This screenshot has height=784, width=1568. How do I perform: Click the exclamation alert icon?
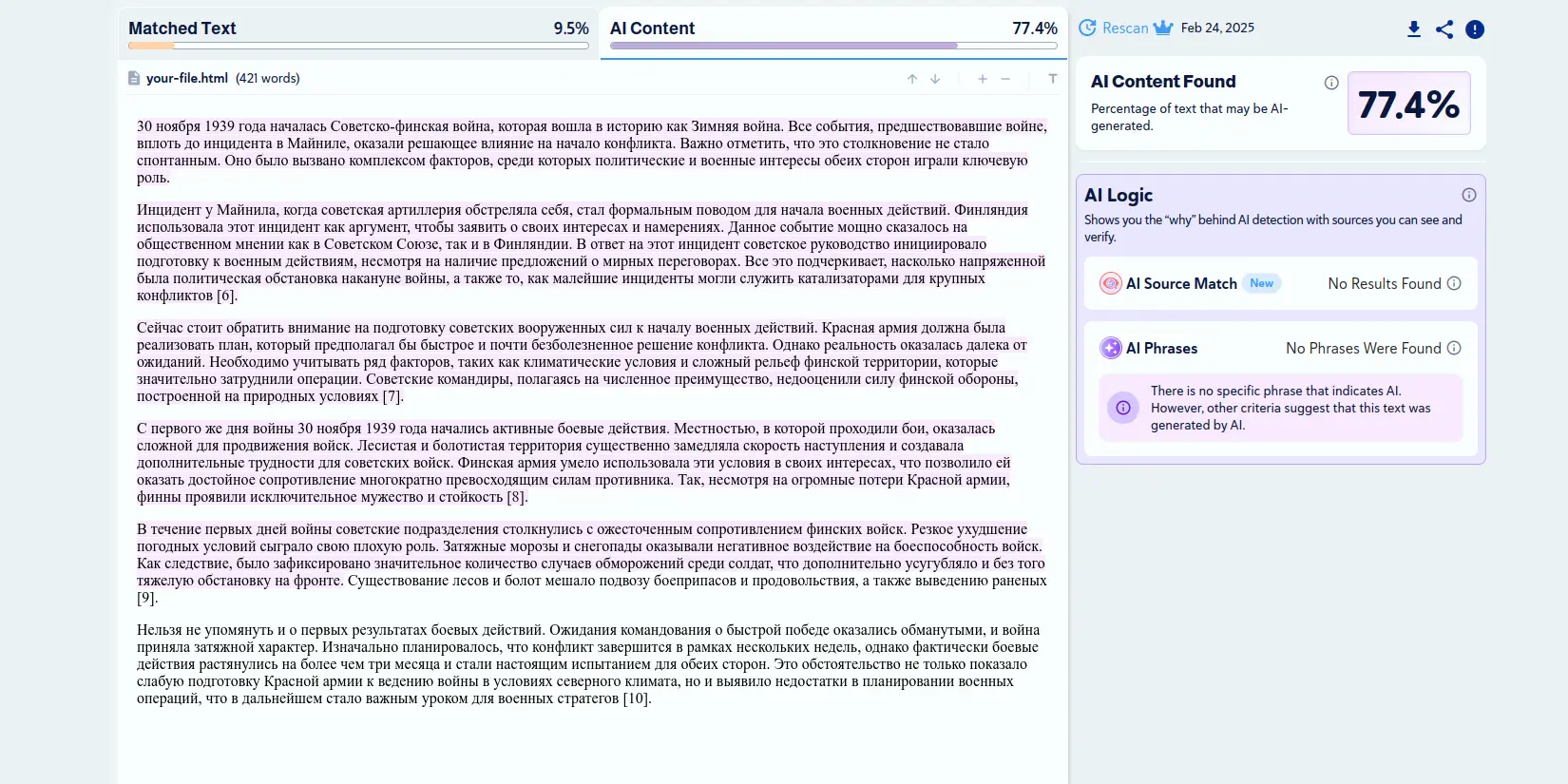1474,29
